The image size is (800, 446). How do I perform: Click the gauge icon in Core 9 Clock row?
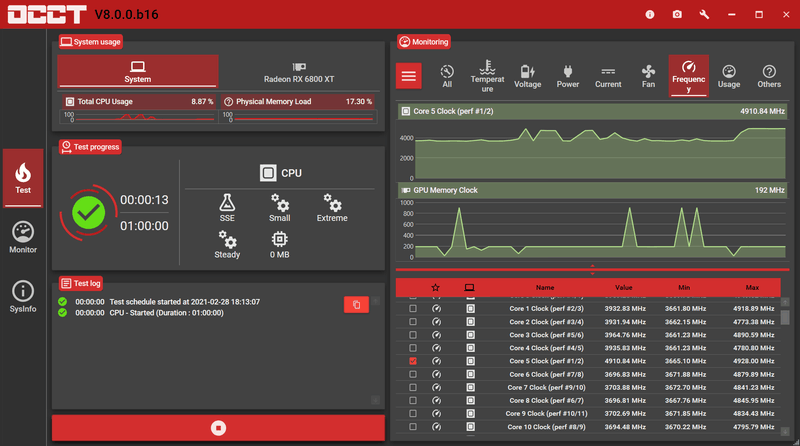pyautogui.click(x=436, y=413)
